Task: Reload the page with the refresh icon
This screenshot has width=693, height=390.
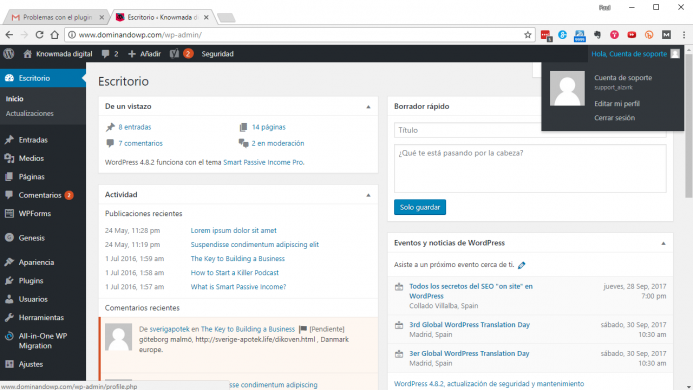Action: tap(39, 34)
